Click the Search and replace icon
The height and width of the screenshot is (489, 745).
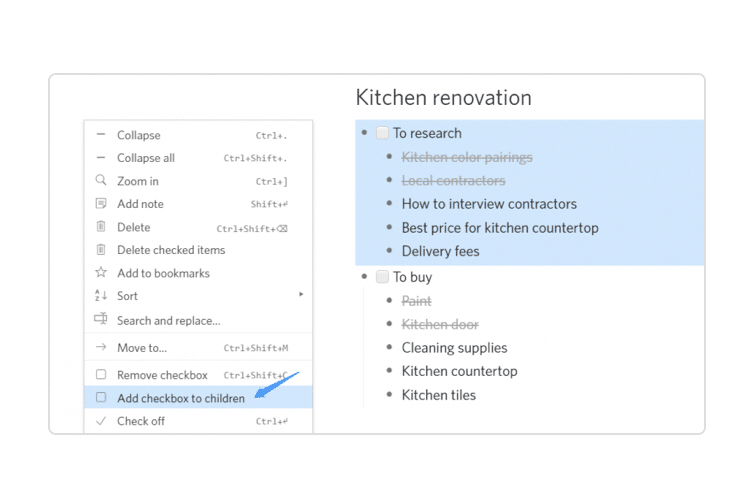100,320
